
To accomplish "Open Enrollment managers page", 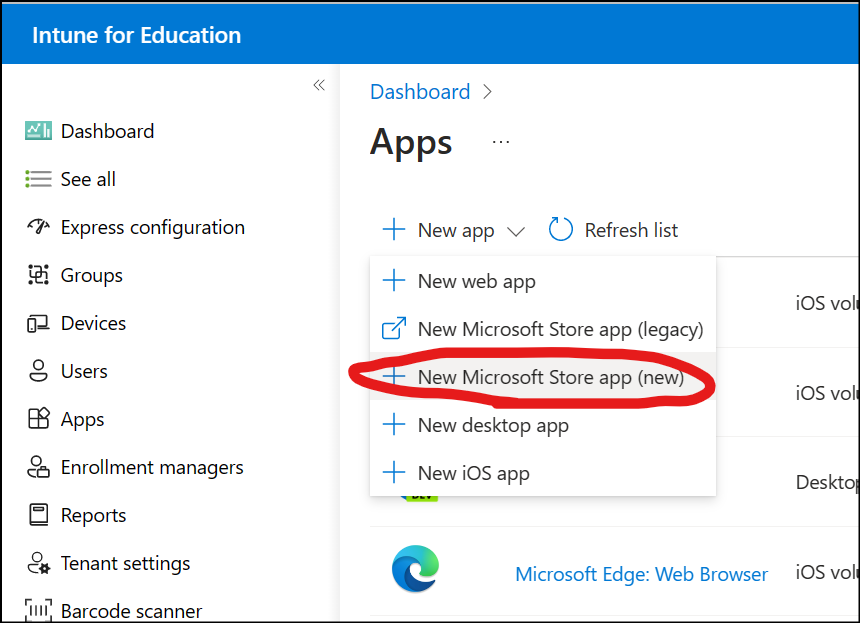I will (x=152, y=467).
